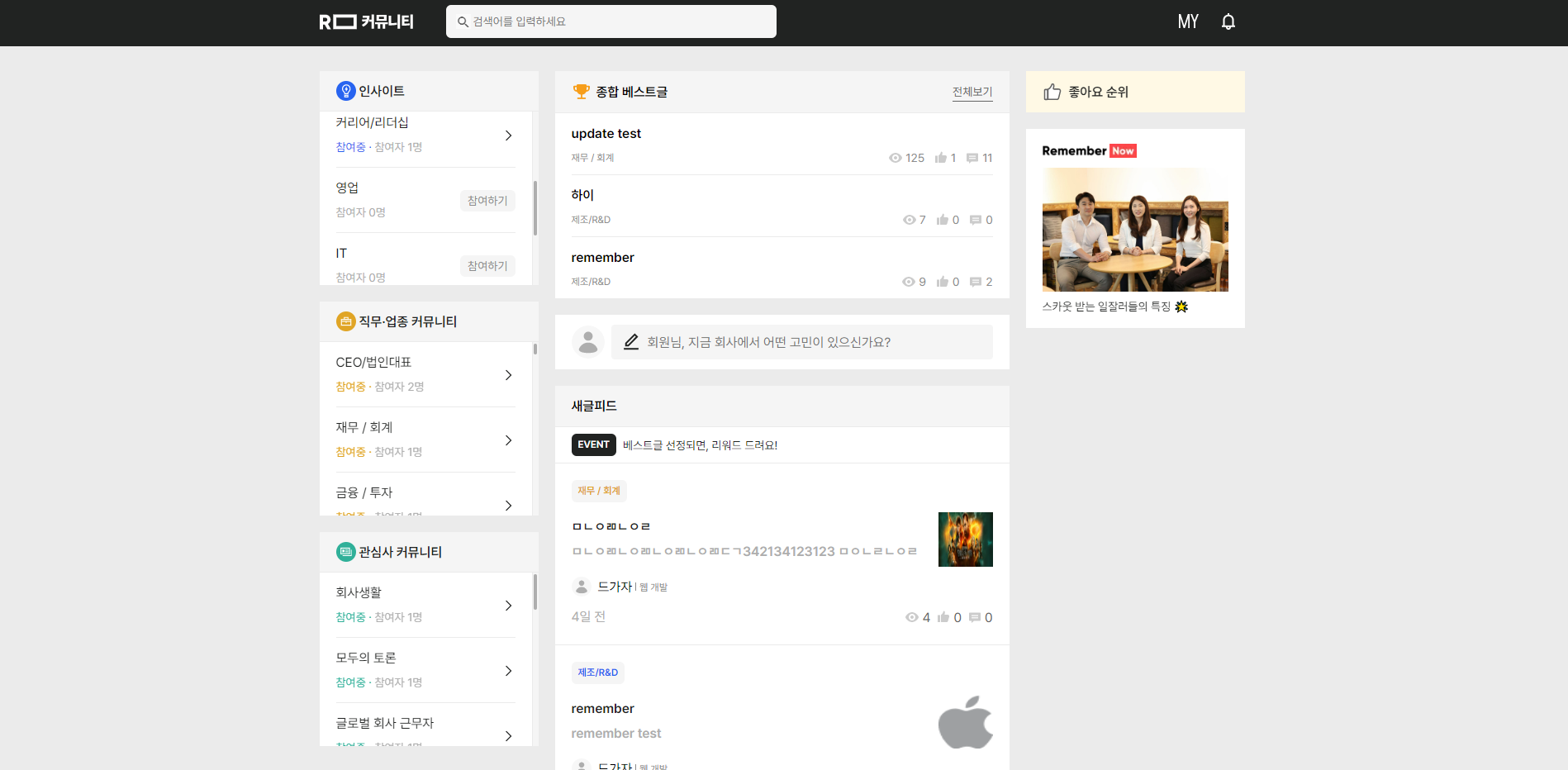Expand the CEO/법인대표 chevron
Viewport: 1568px width, 770px height.
(x=508, y=375)
